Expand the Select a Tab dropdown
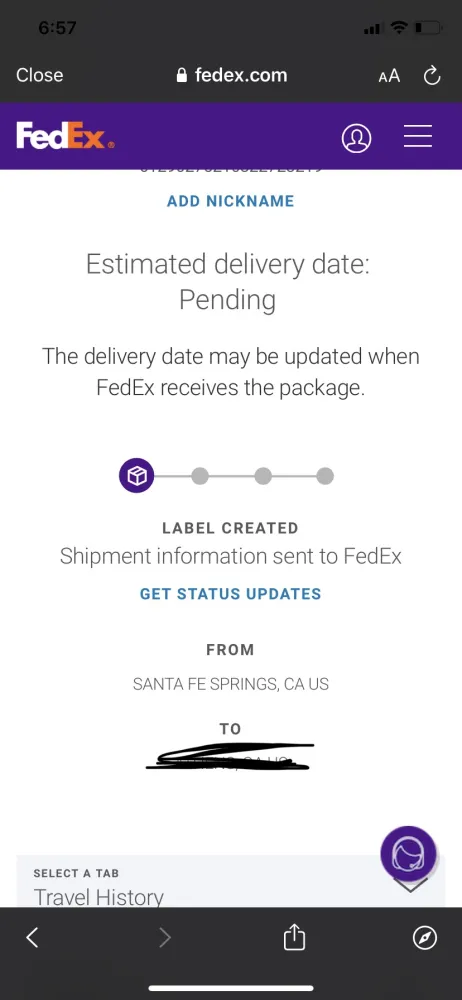Screen dimensions: 462x1000 (231, 881)
